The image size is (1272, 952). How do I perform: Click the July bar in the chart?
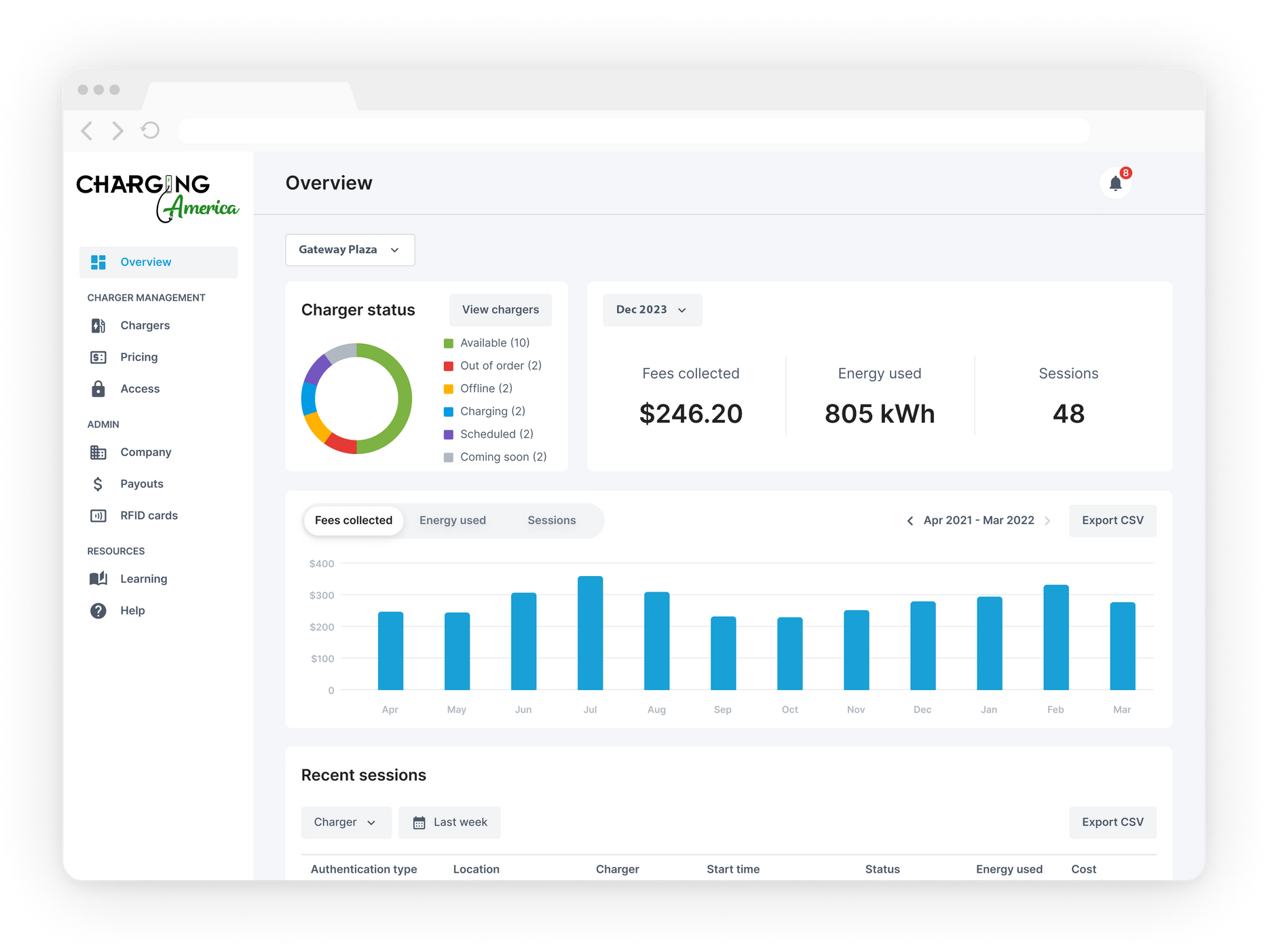[x=591, y=633]
